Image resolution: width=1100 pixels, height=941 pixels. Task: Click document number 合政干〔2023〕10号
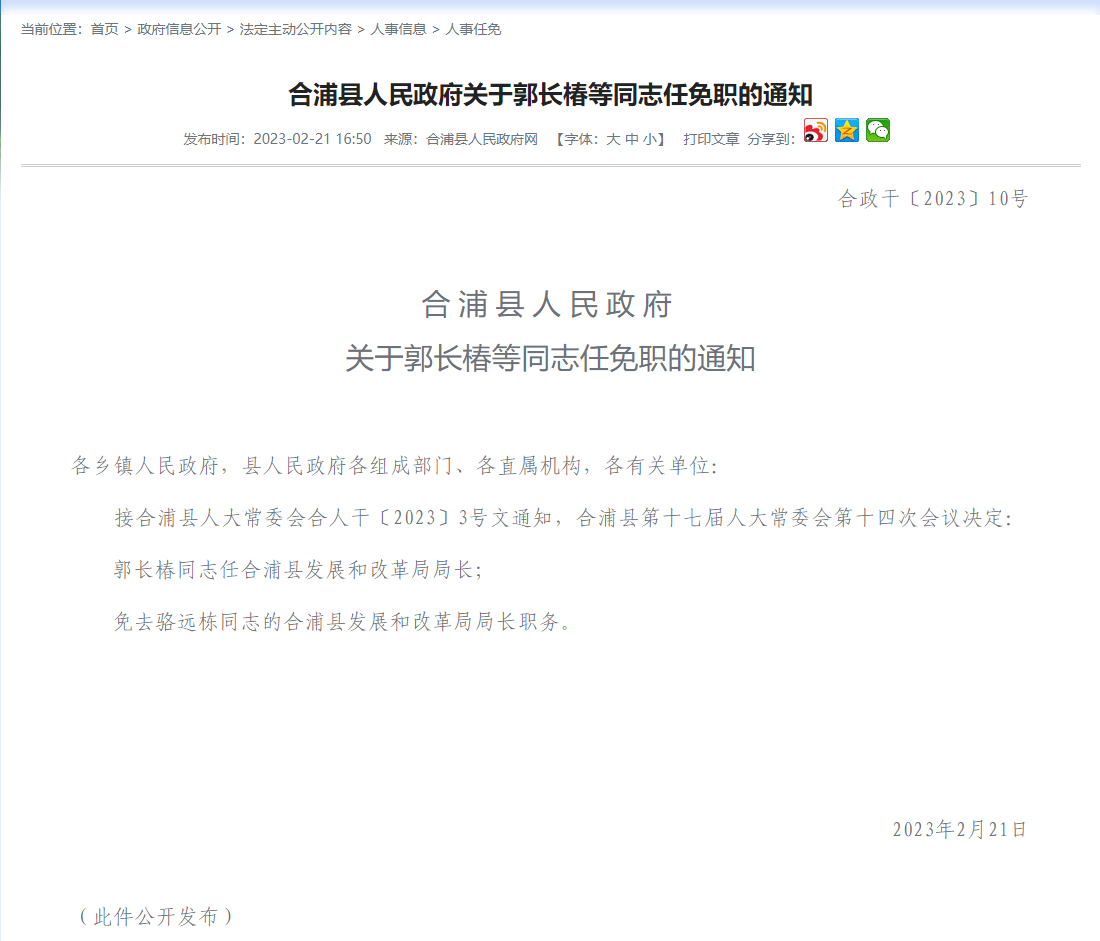click(x=932, y=199)
